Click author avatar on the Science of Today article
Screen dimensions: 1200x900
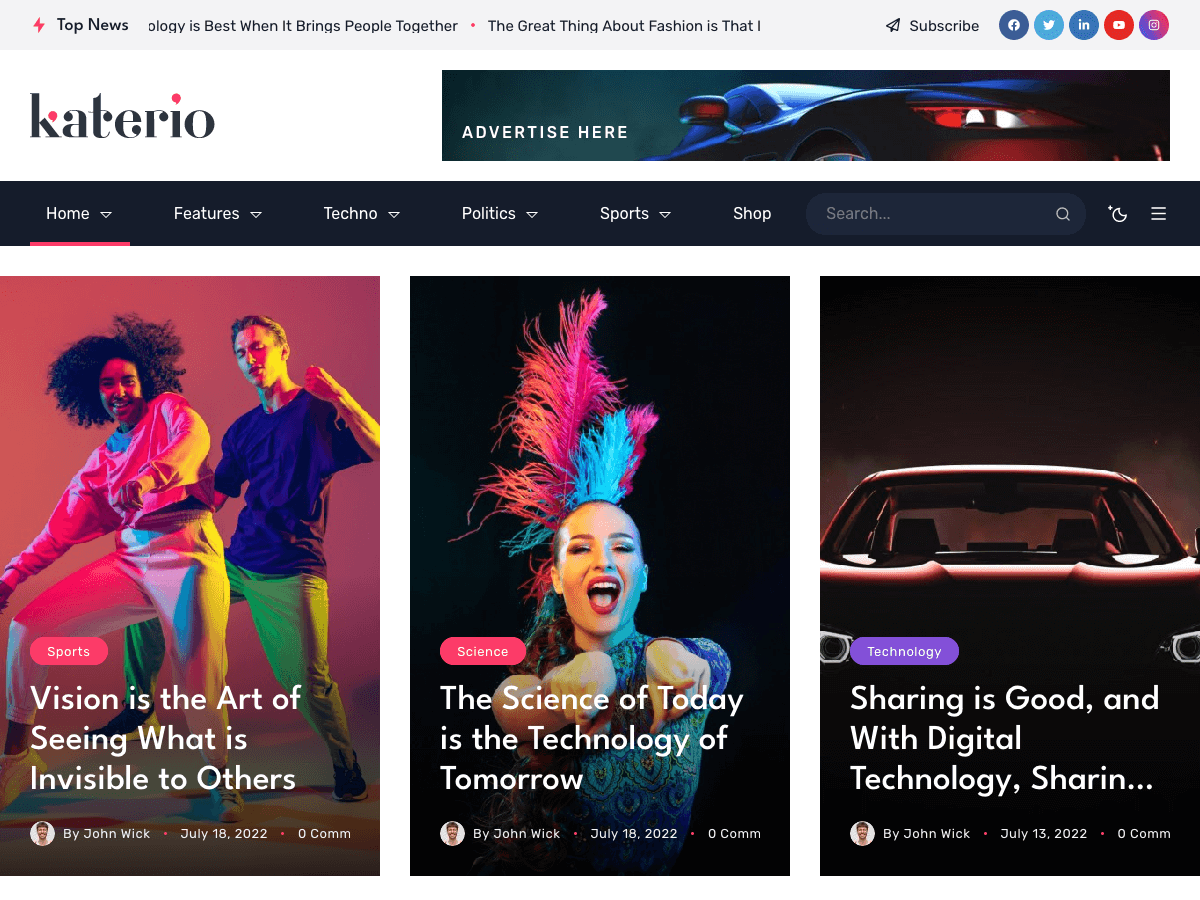(x=452, y=833)
